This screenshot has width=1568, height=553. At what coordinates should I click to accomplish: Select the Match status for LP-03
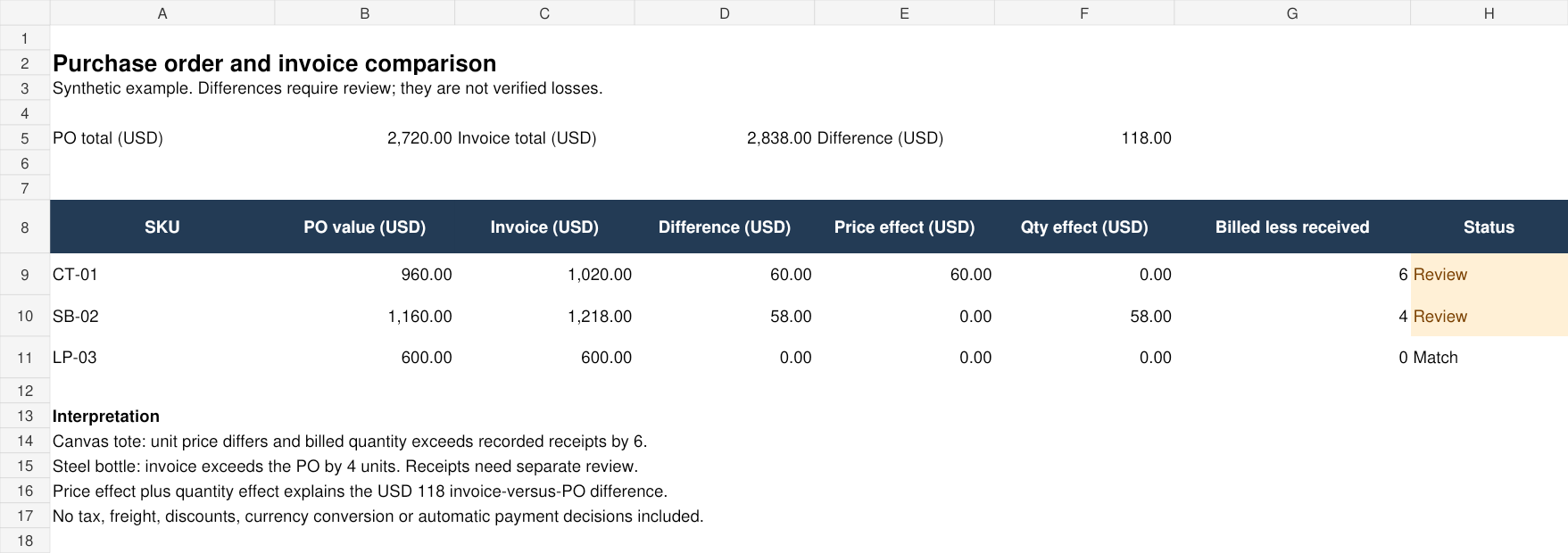pos(1489,358)
